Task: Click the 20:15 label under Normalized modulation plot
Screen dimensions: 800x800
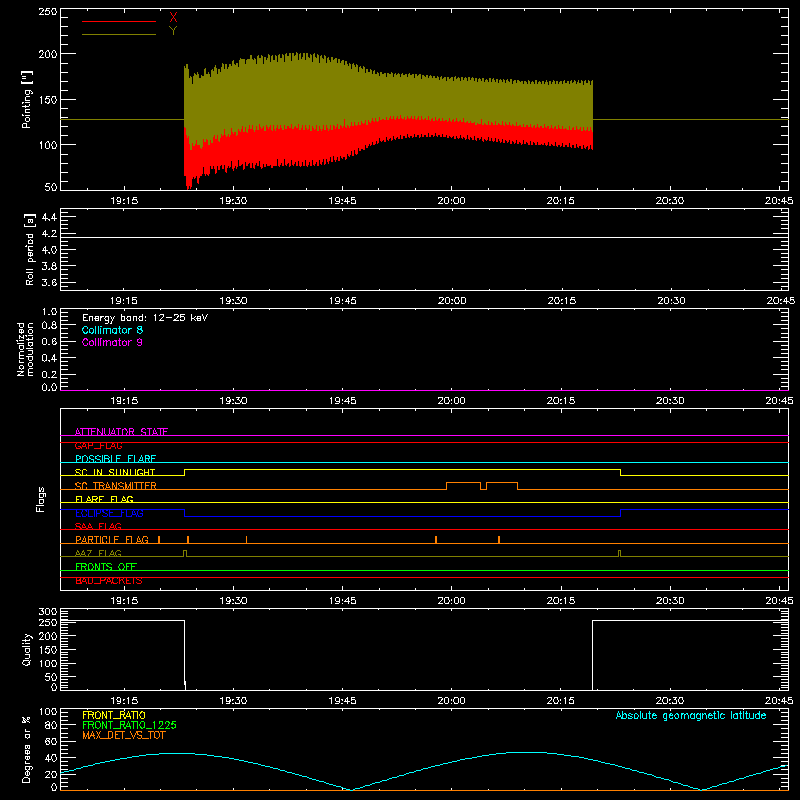Action: tap(561, 401)
